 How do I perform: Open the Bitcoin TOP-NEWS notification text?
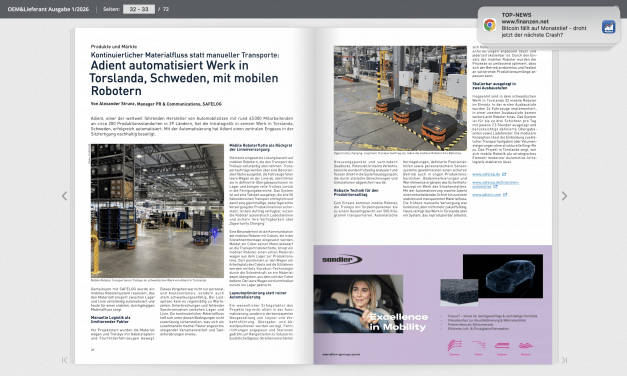pyautogui.click(x=543, y=25)
